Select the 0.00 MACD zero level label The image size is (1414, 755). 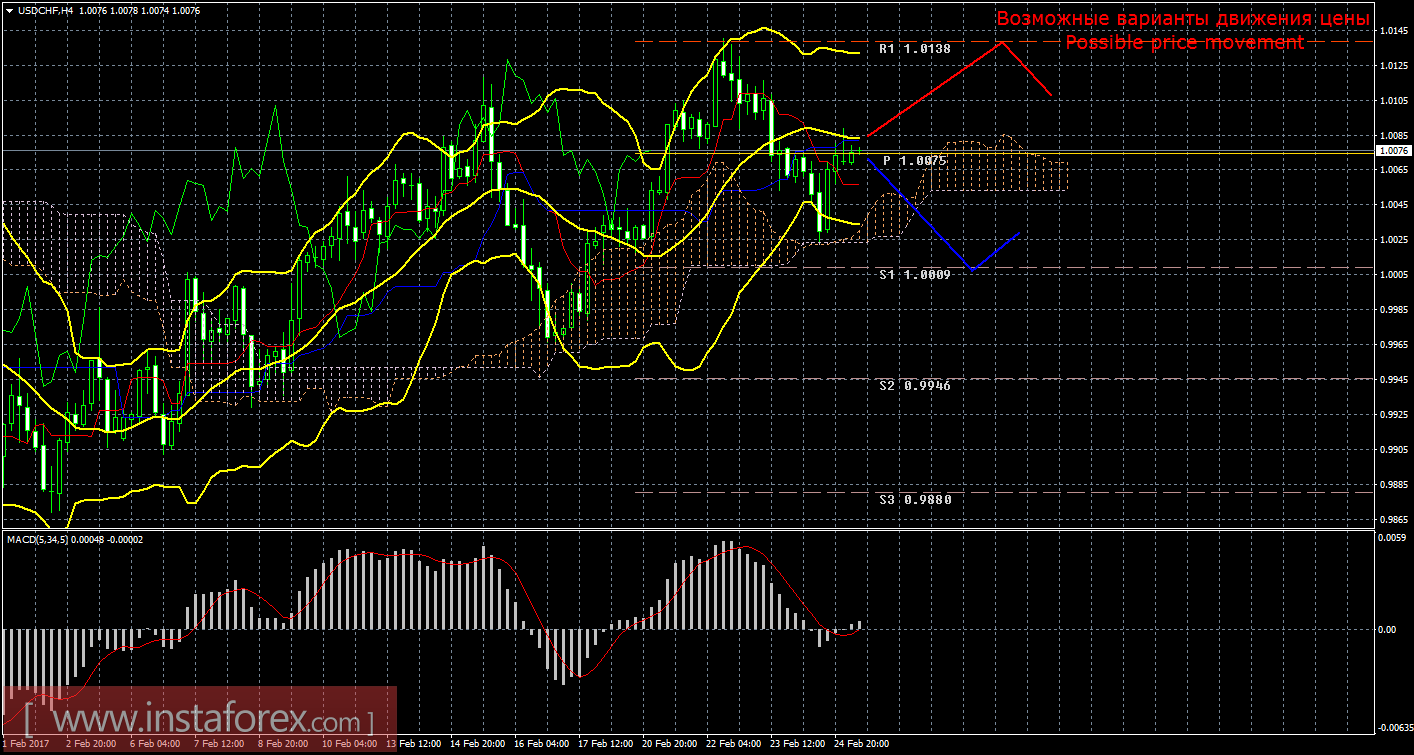point(1388,630)
